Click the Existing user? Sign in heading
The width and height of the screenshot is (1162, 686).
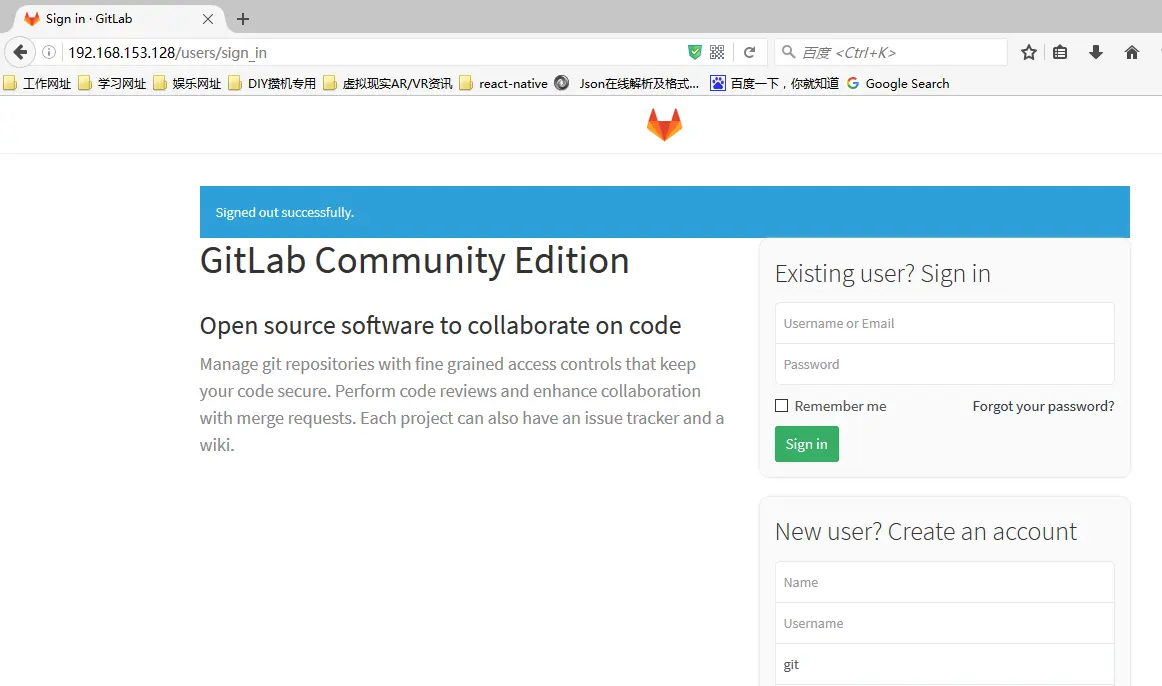pyautogui.click(x=883, y=274)
